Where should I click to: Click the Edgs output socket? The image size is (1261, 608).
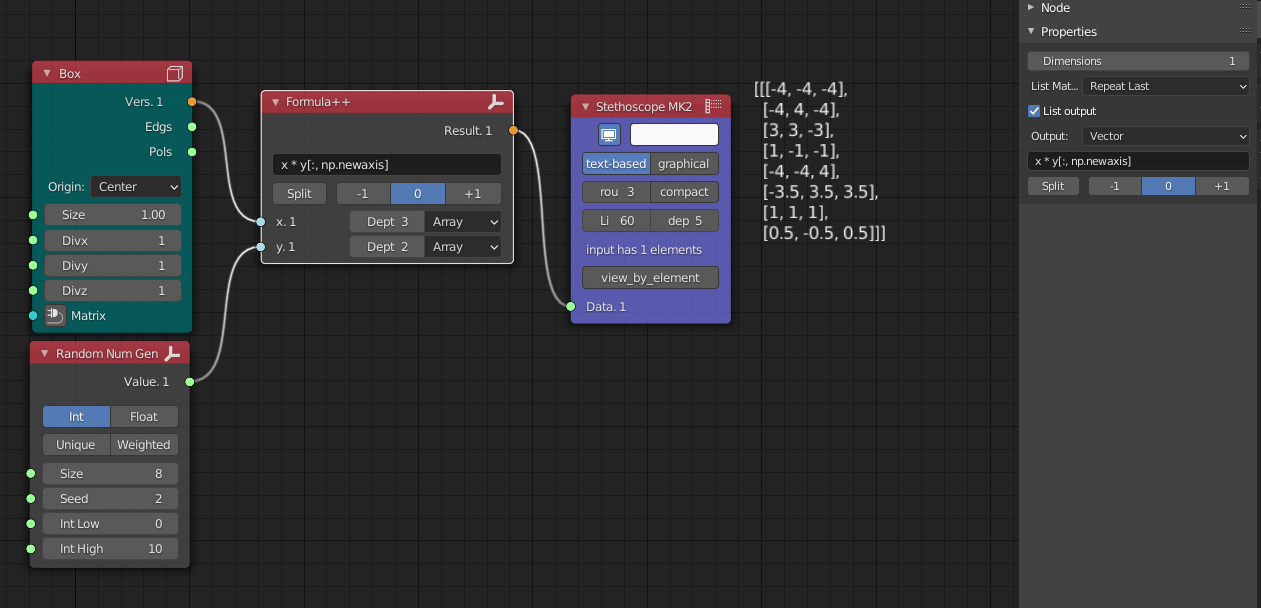(x=192, y=127)
